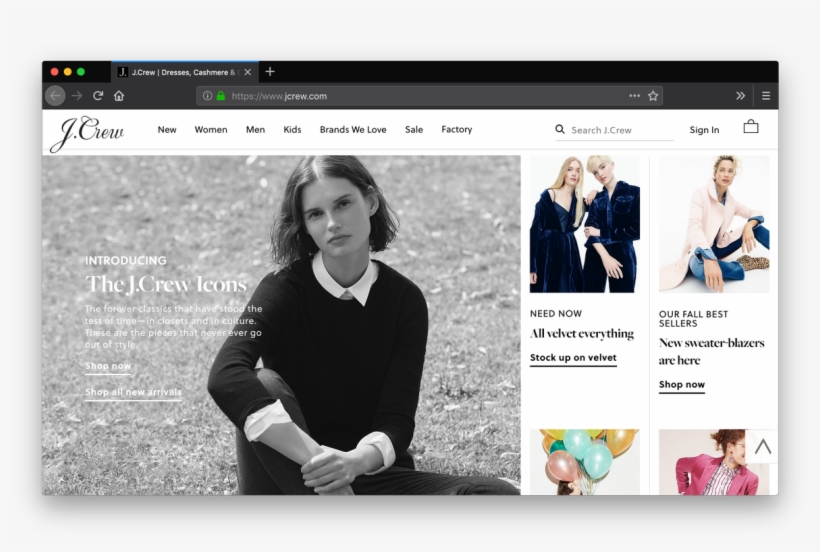Open page actions three-dot menu
The image size is (820, 552).
pyautogui.click(x=634, y=96)
